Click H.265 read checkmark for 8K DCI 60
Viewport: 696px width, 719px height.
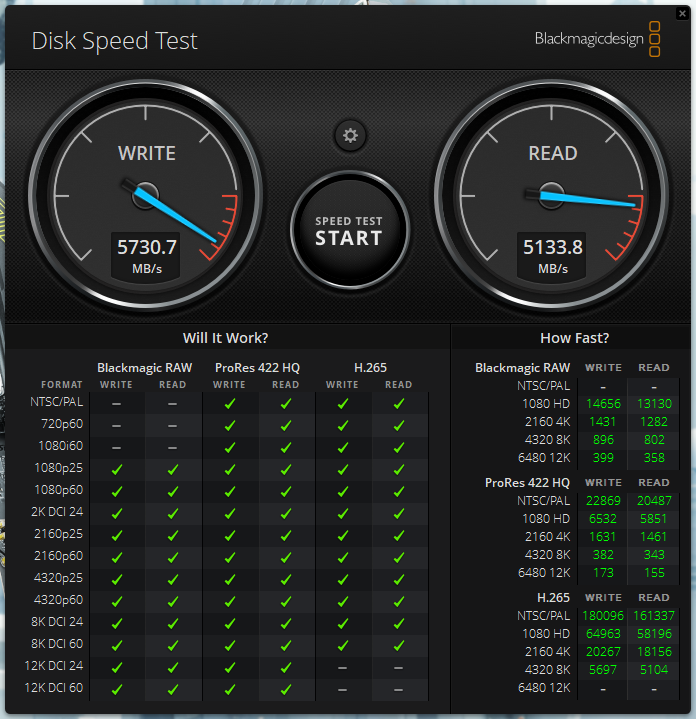[x=398, y=644]
